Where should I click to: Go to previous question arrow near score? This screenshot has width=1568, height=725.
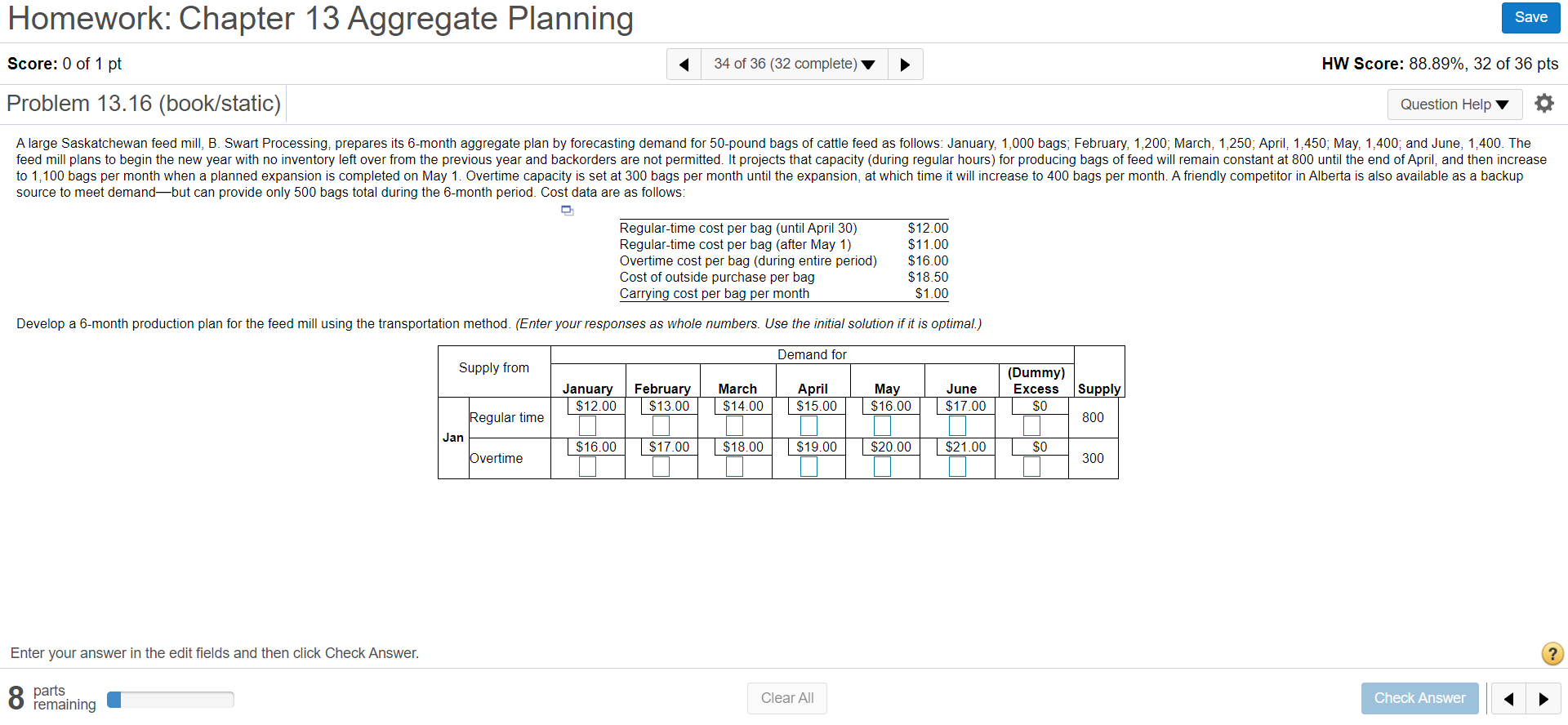pyautogui.click(x=684, y=64)
